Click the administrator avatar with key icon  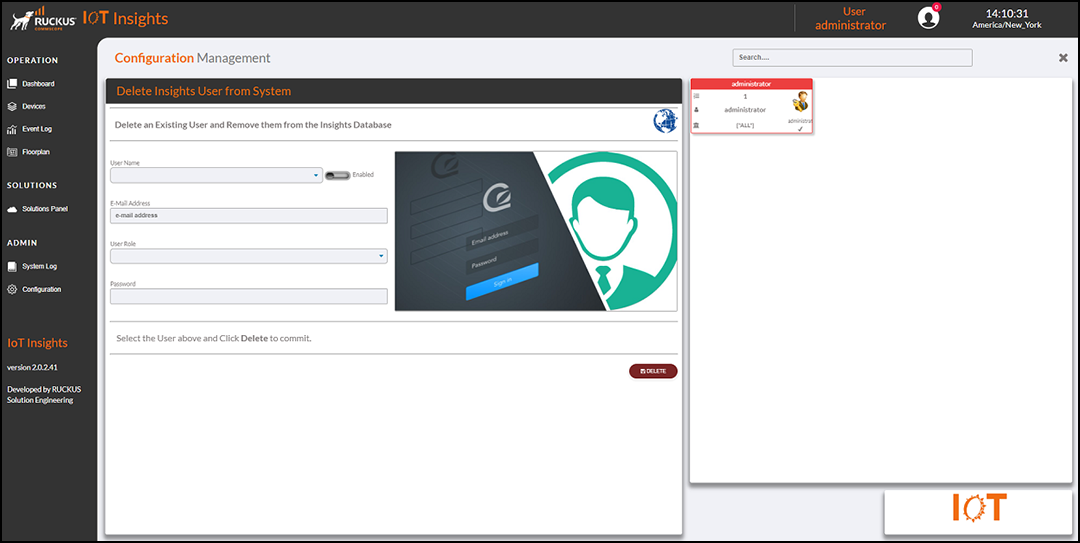click(x=800, y=102)
